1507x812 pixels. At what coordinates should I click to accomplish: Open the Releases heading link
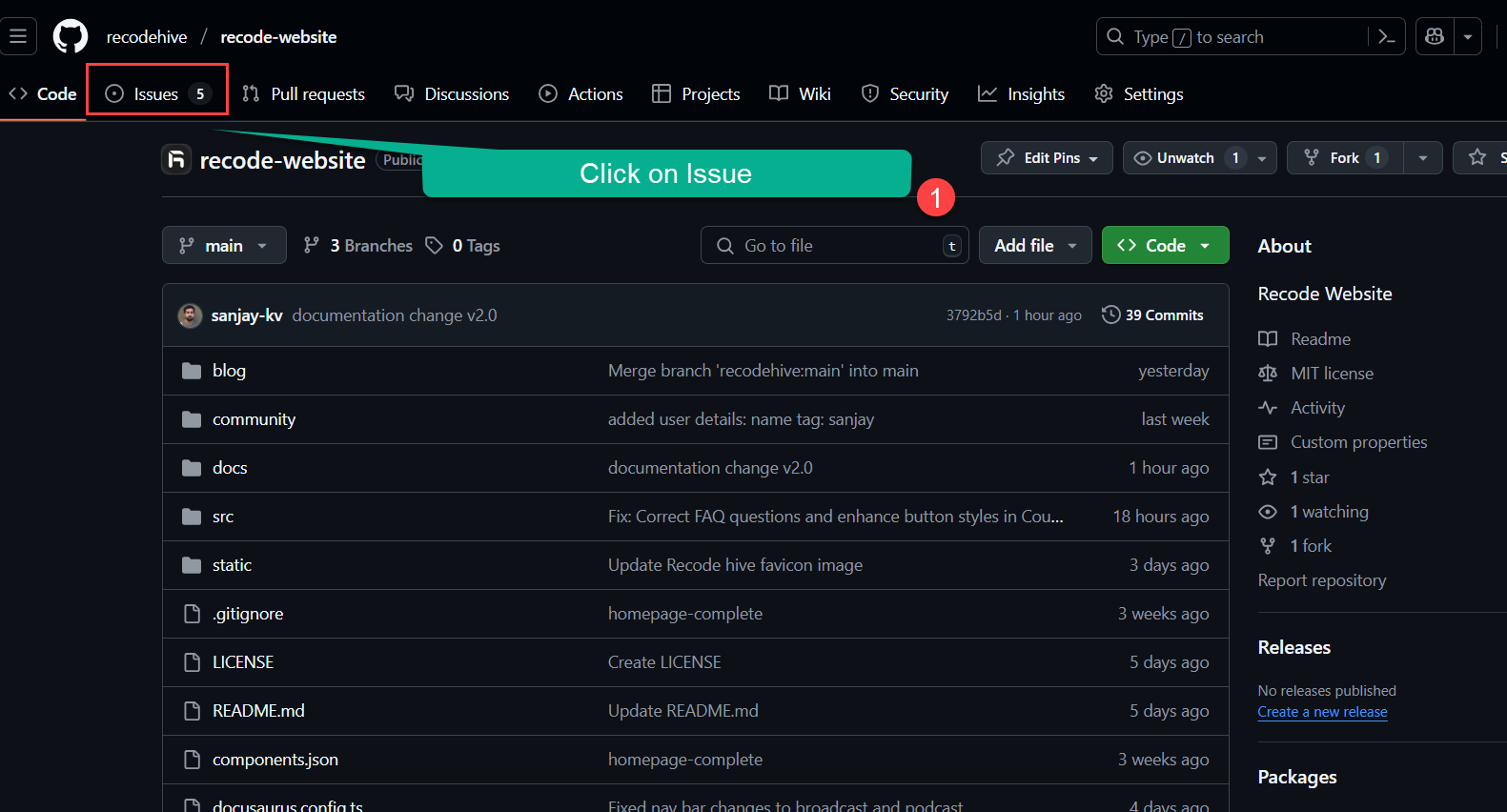tap(1293, 647)
